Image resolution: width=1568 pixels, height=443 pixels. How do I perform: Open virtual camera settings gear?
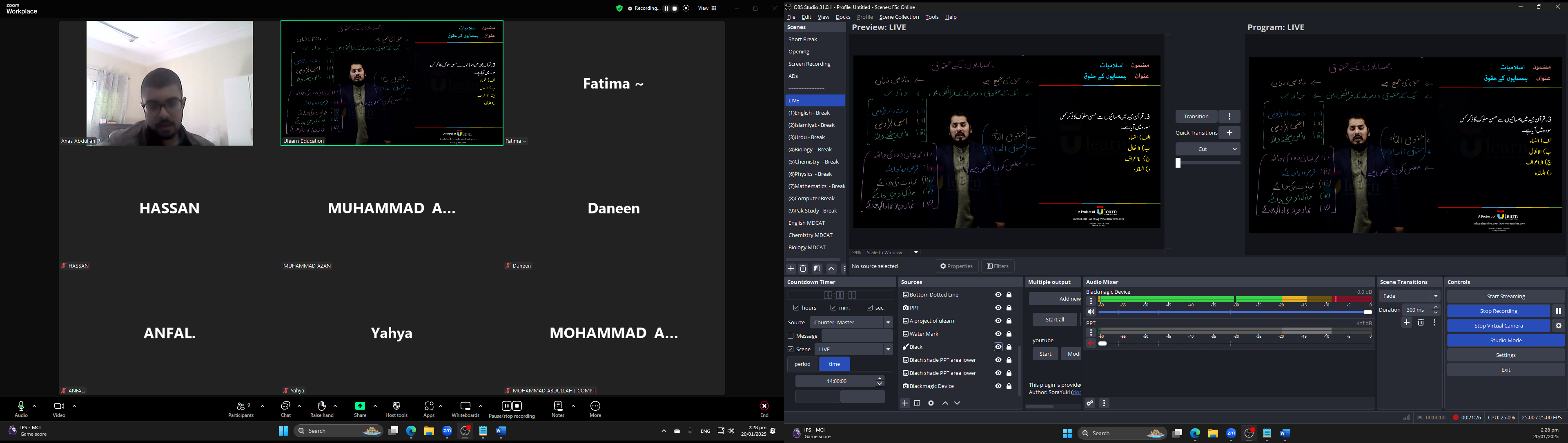tap(1559, 326)
